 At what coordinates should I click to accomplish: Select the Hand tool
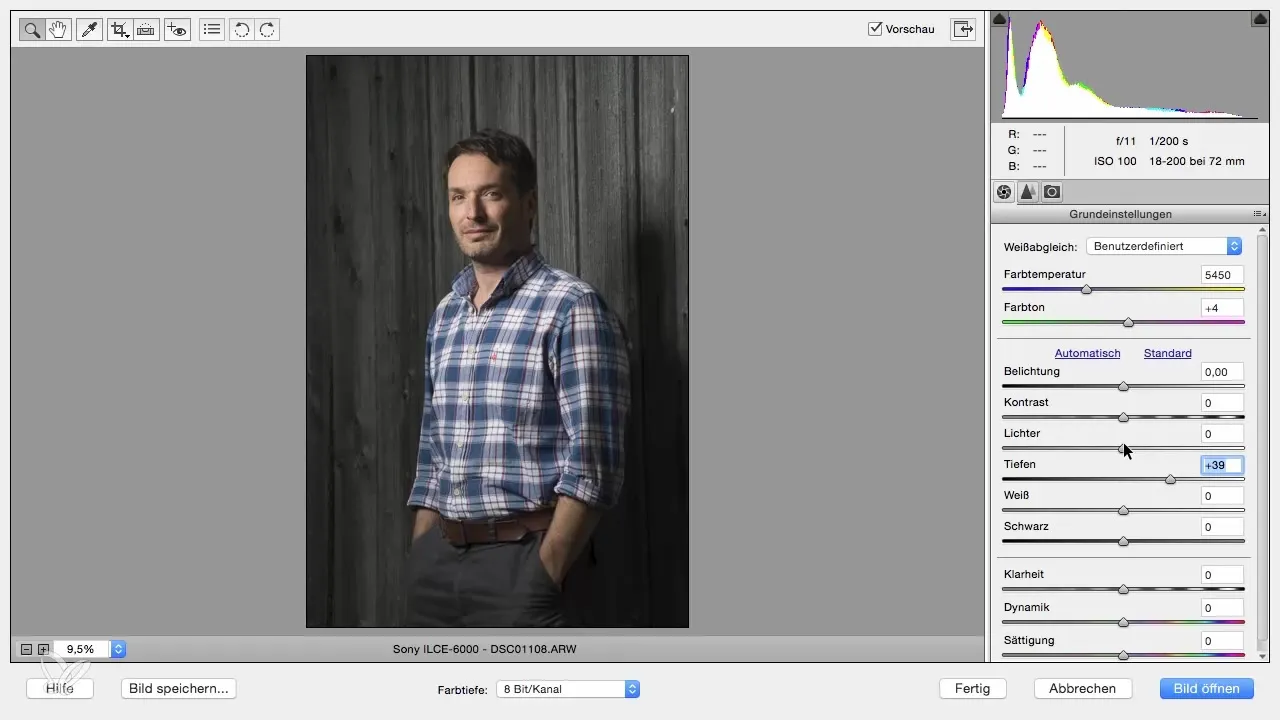coord(58,30)
